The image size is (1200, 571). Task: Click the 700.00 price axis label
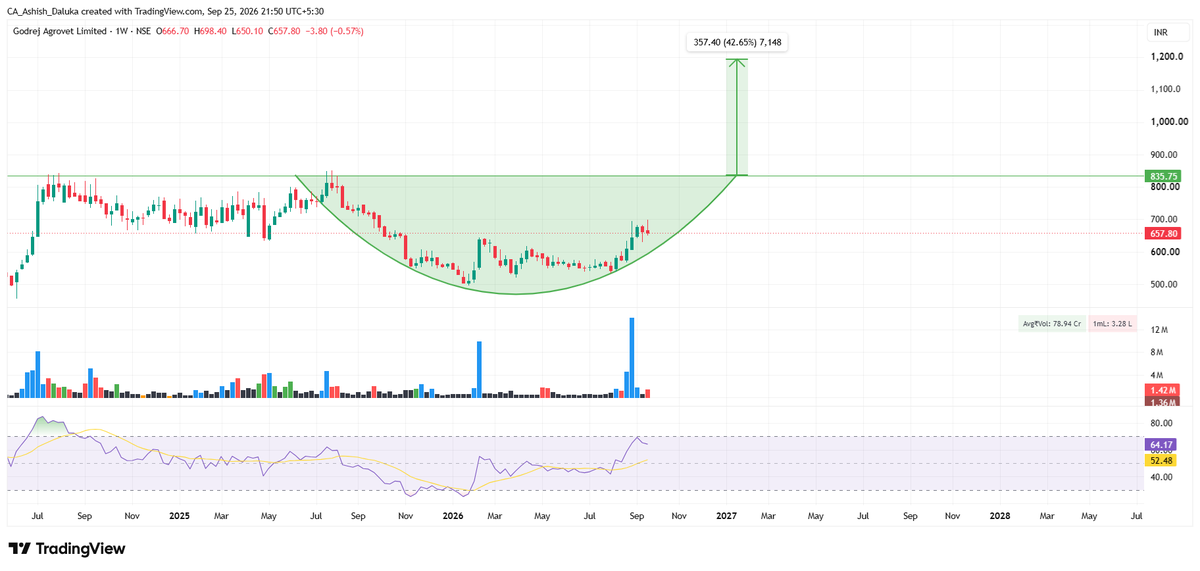(1164, 219)
